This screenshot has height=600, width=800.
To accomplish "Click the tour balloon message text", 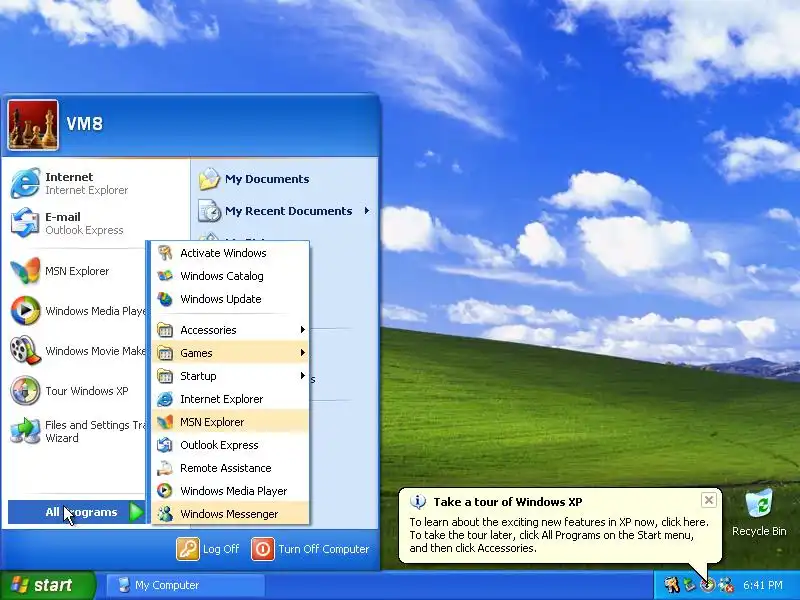I will click(x=559, y=535).
